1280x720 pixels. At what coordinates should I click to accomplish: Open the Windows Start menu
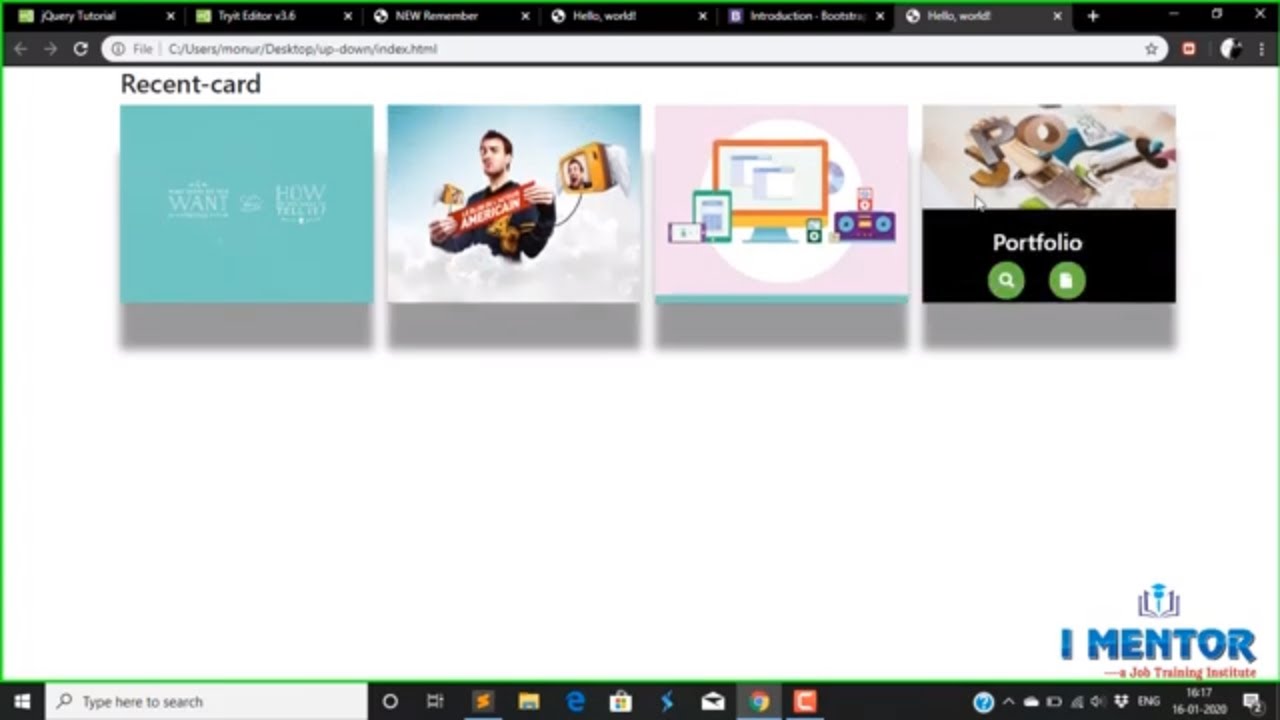point(22,701)
